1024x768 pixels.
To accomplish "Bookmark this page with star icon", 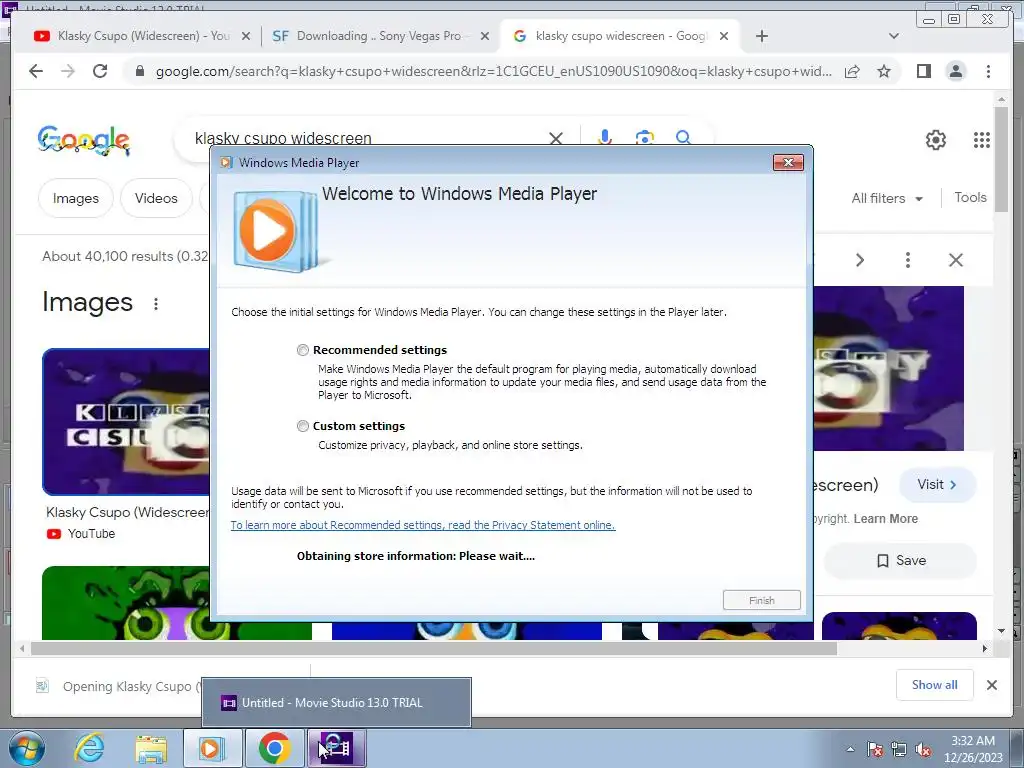I will pos(884,71).
